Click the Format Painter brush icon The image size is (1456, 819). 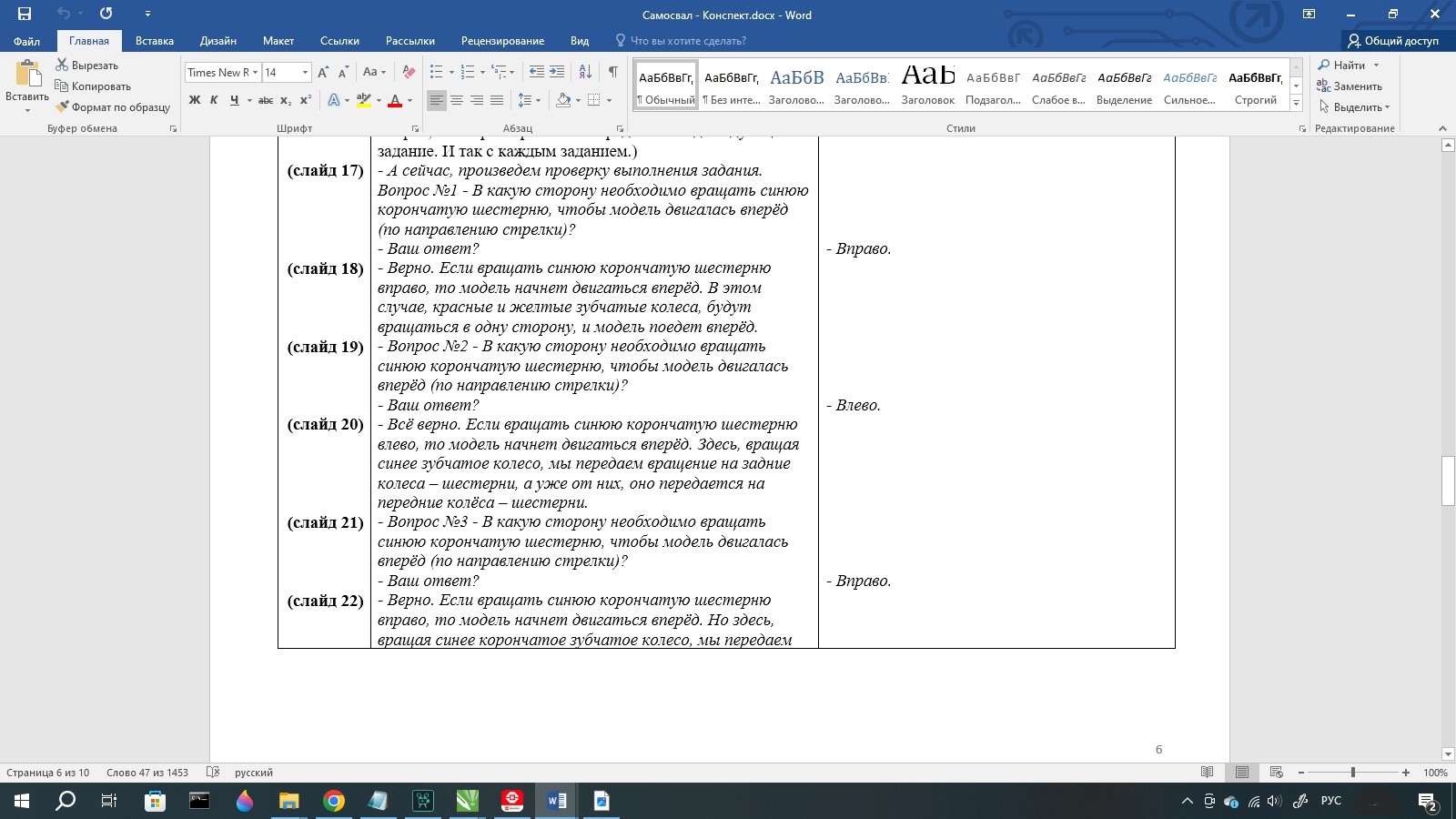62,107
